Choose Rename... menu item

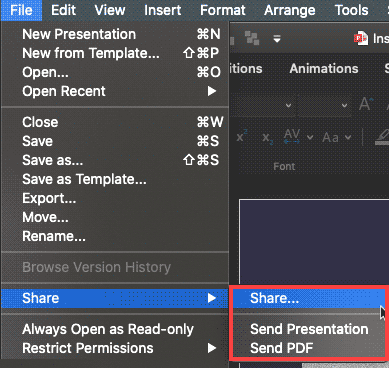(x=115, y=236)
